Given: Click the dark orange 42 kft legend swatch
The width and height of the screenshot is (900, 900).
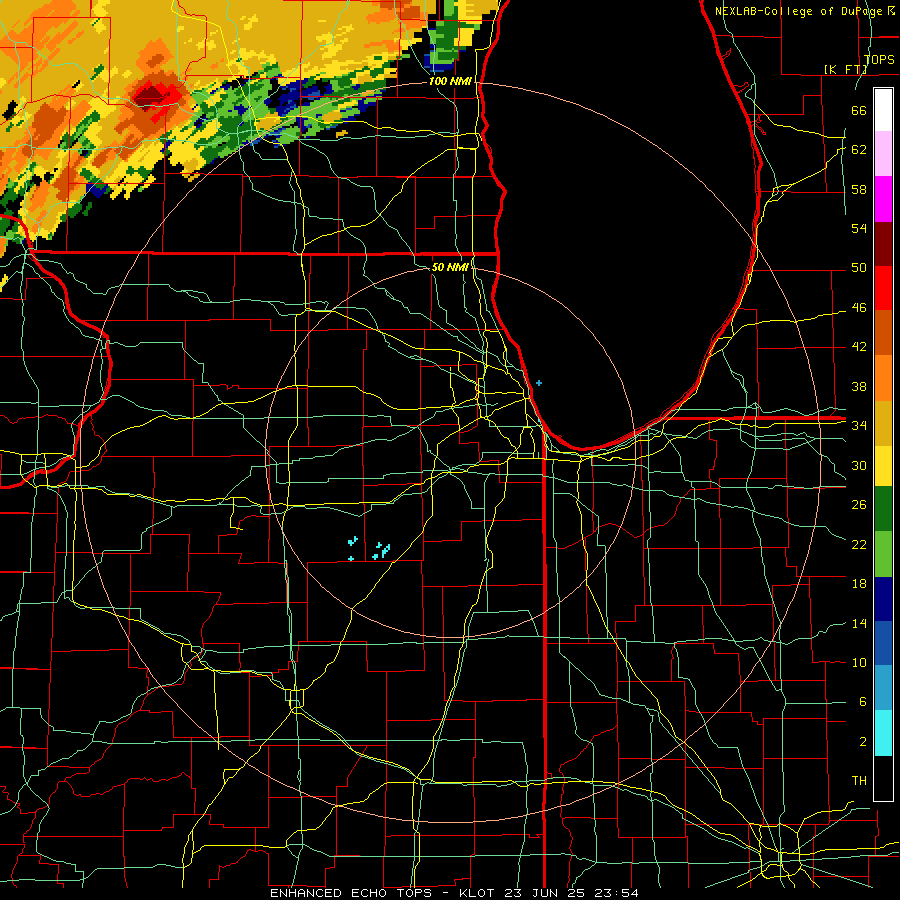Looking at the screenshot, I should (883, 333).
